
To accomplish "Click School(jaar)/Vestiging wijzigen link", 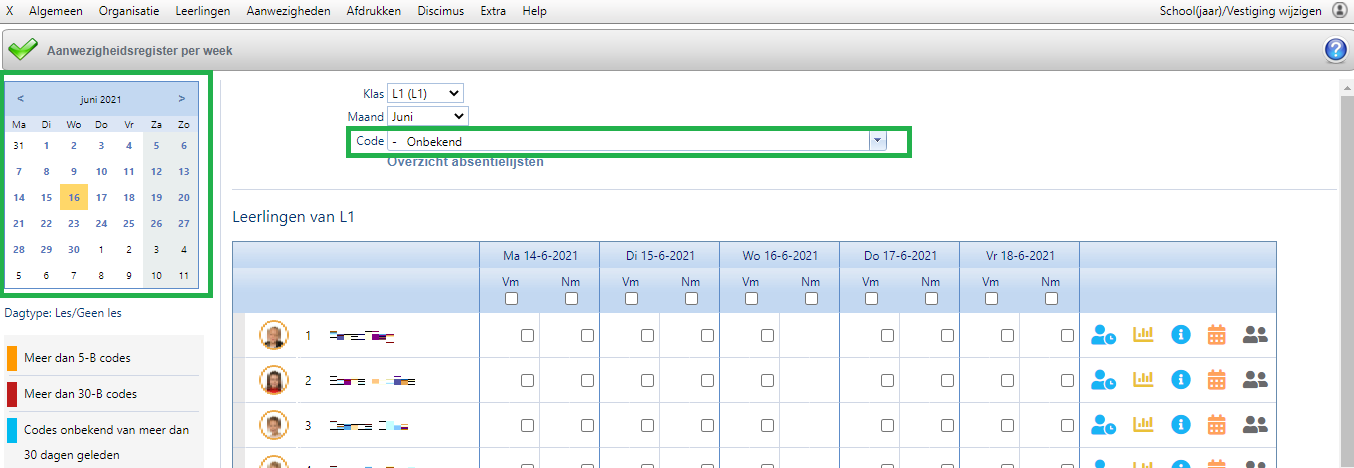I will pos(1241,11).
